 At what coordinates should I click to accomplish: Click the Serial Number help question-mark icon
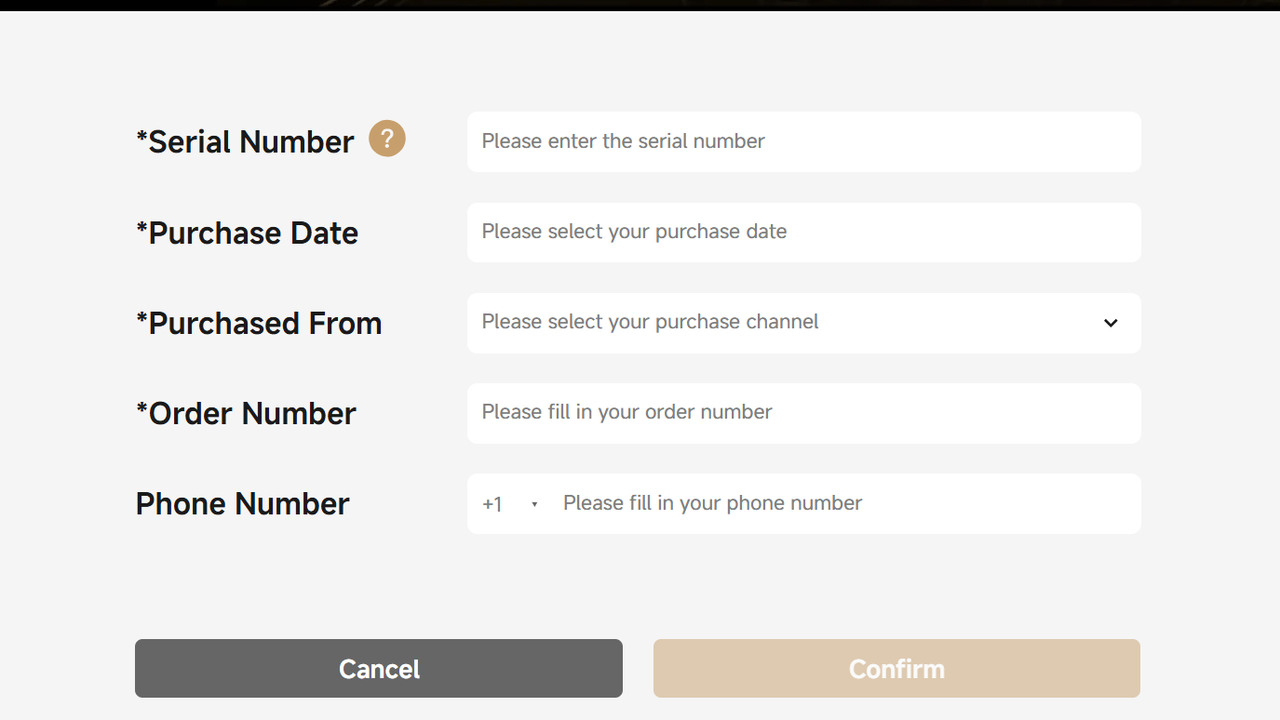[x=387, y=139]
